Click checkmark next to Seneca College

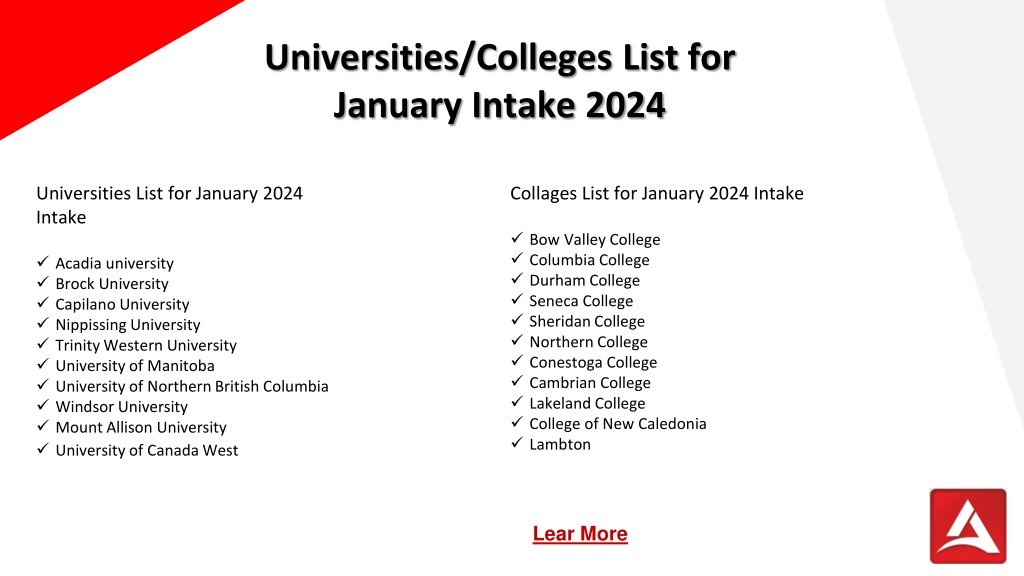[517, 299]
